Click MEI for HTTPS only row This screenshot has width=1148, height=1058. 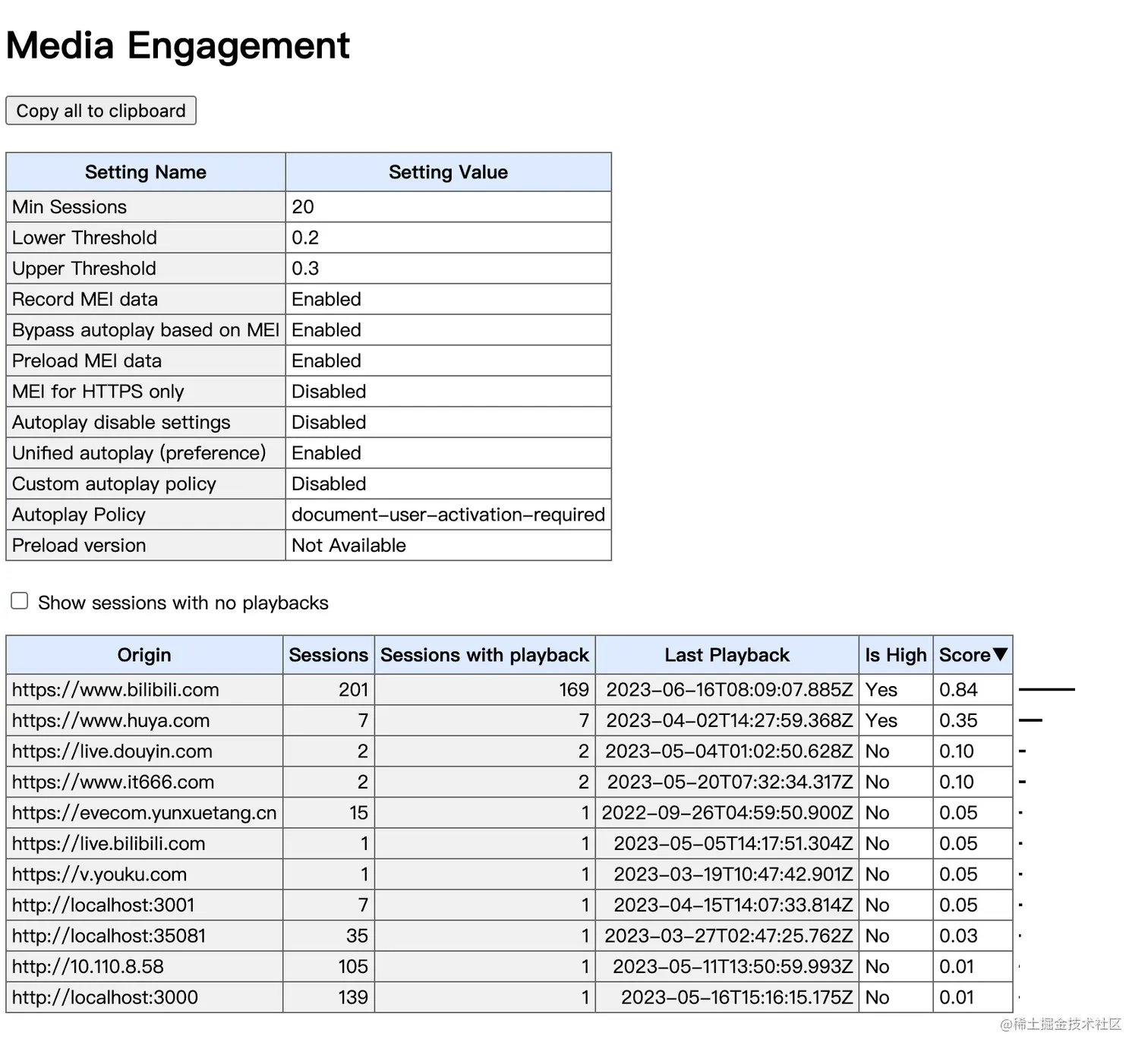[308, 392]
